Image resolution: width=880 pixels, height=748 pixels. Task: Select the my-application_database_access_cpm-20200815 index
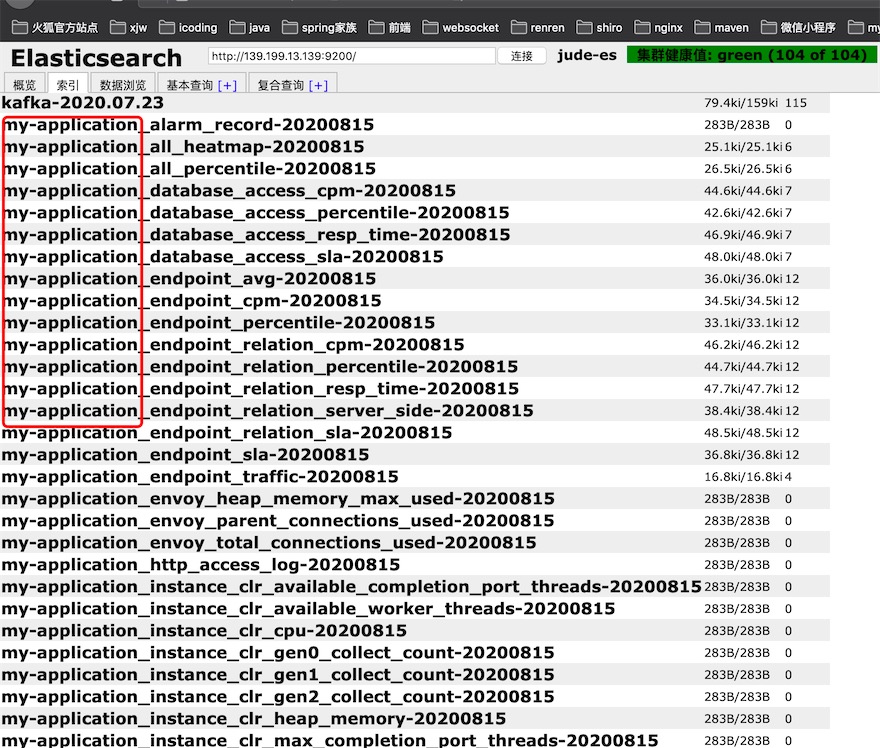(x=229, y=190)
